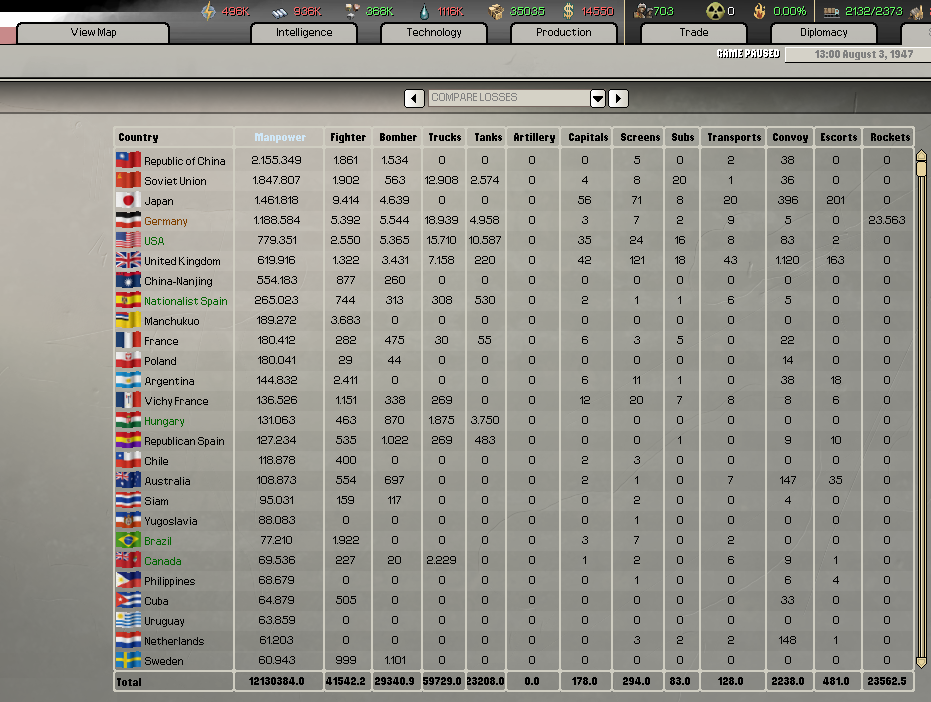Open the Compare Losses dropdown arrow
The width and height of the screenshot is (931, 702).
click(598, 98)
